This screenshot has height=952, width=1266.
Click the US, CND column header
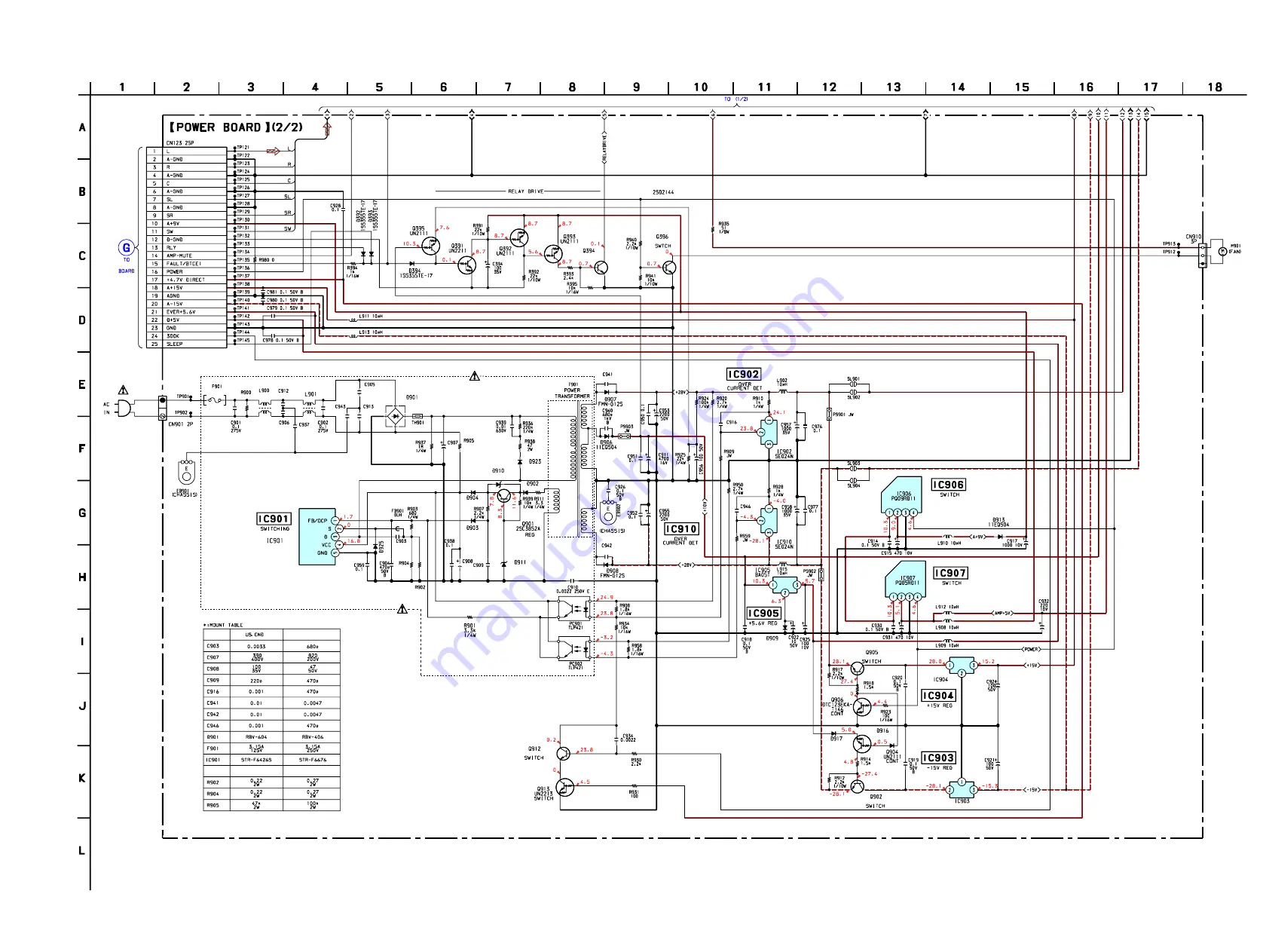click(x=255, y=635)
